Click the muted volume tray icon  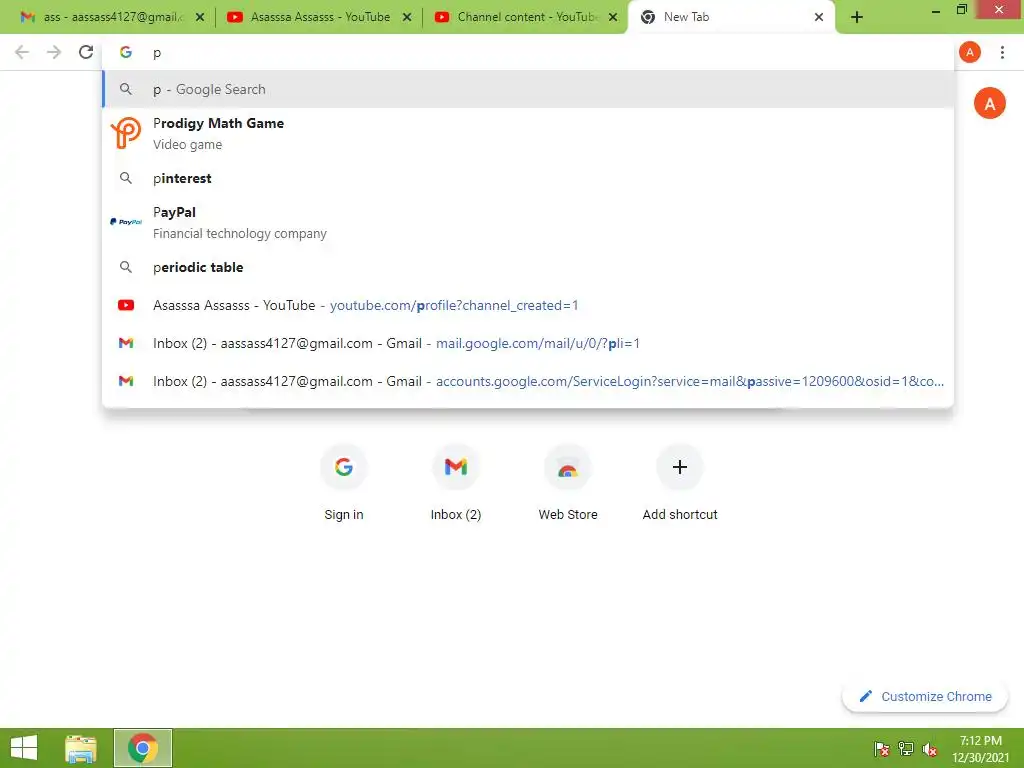(x=929, y=749)
